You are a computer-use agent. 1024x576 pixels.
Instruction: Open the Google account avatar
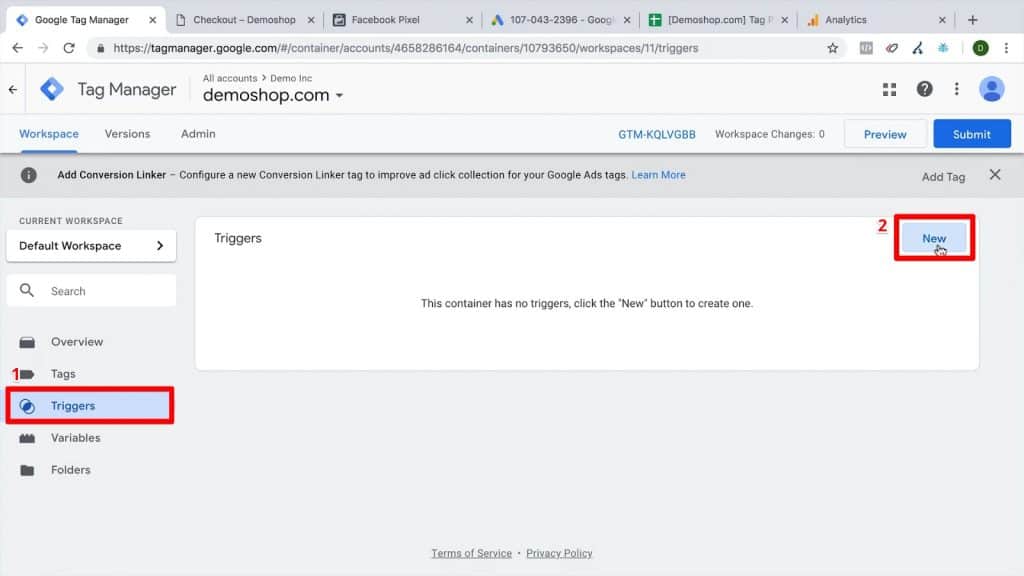tap(991, 89)
